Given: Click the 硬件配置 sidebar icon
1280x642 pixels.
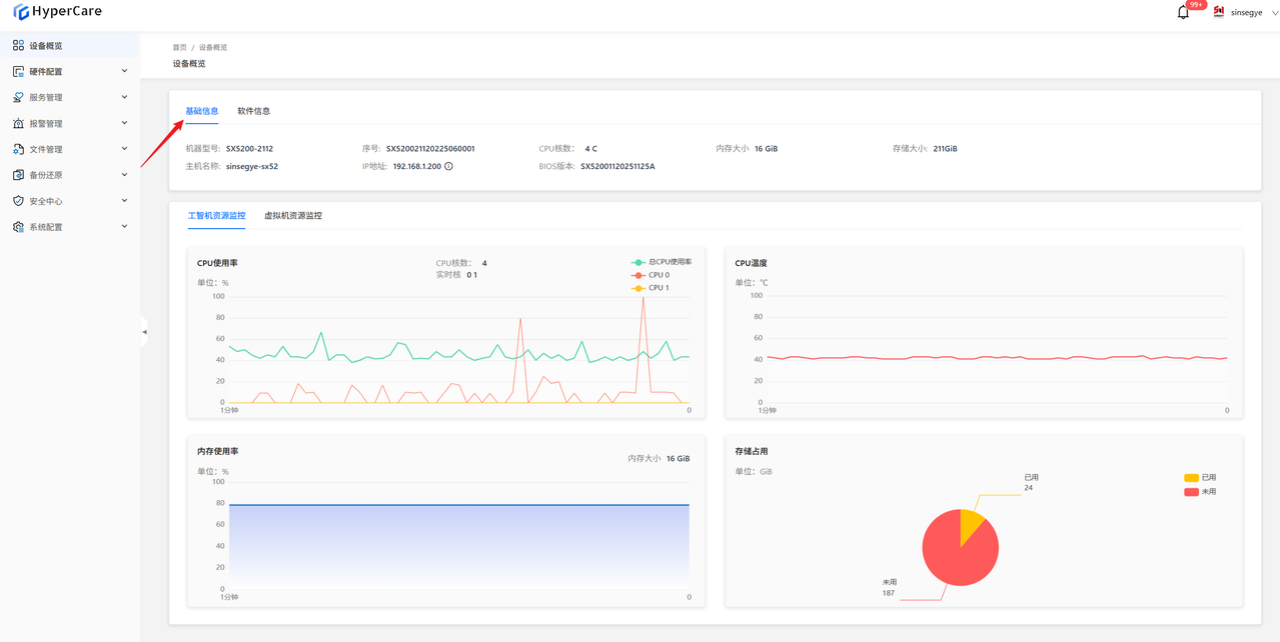Looking at the screenshot, I should coord(18,72).
